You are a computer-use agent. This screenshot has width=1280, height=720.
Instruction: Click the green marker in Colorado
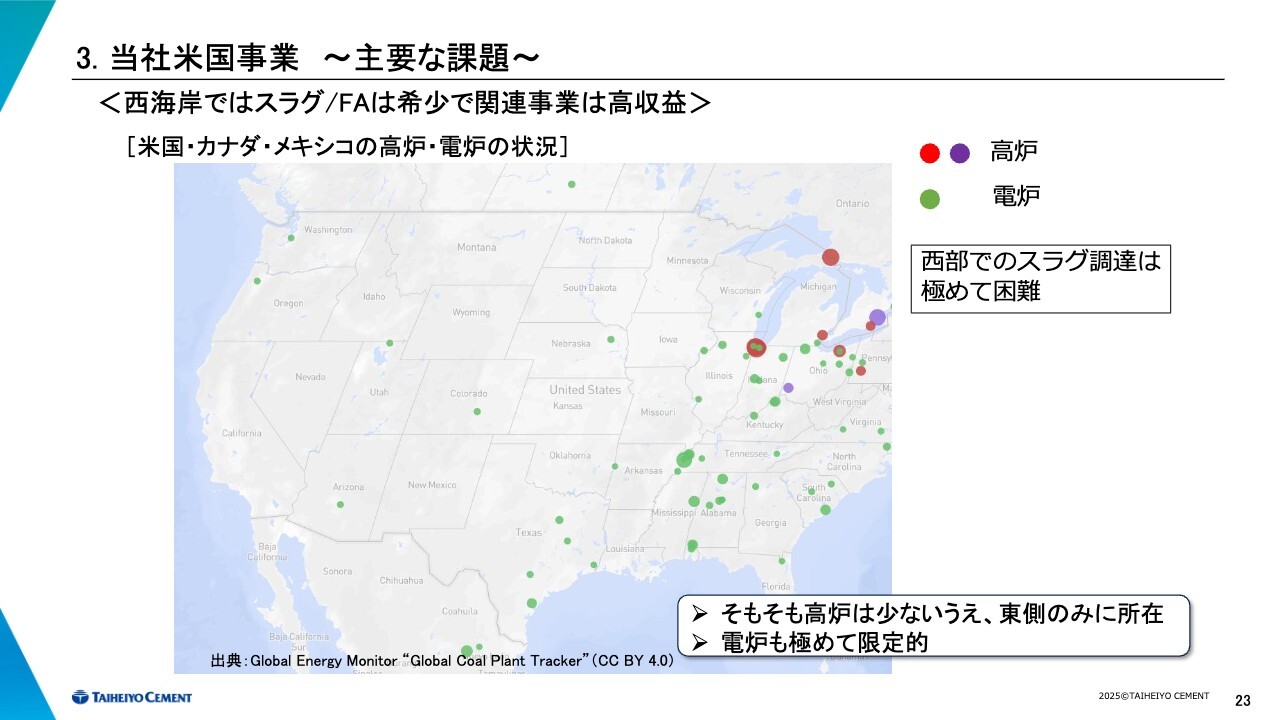tap(477, 411)
